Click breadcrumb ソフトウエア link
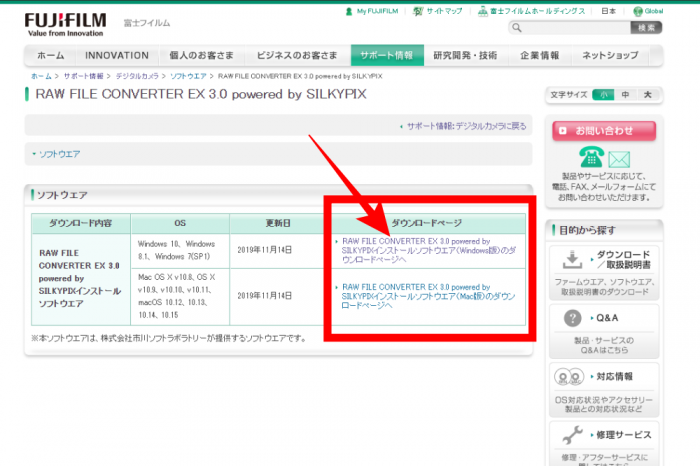700x466 pixels. [x=188, y=76]
